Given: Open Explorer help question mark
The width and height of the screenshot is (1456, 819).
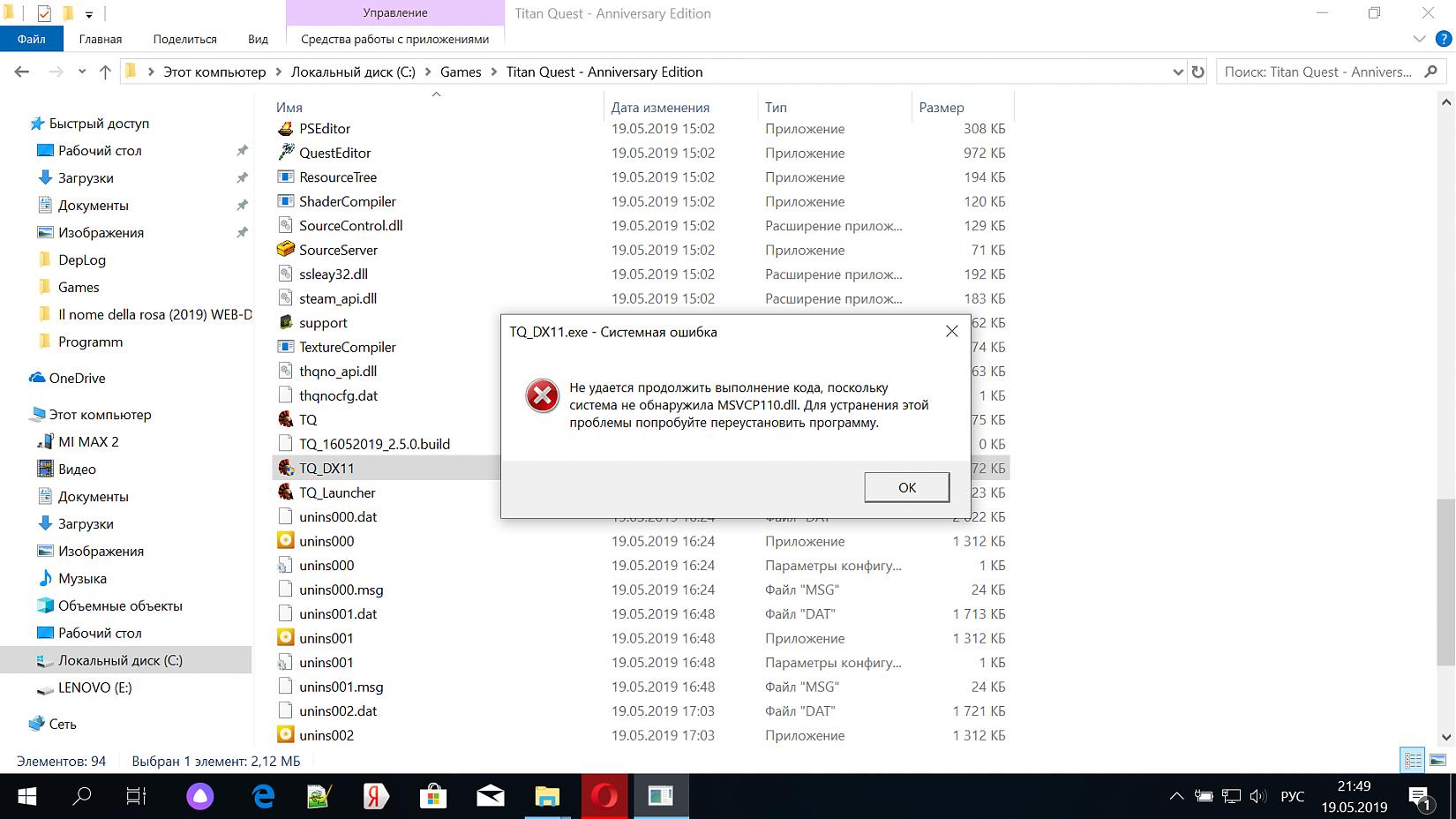Looking at the screenshot, I should pyautogui.click(x=1444, y=39).
